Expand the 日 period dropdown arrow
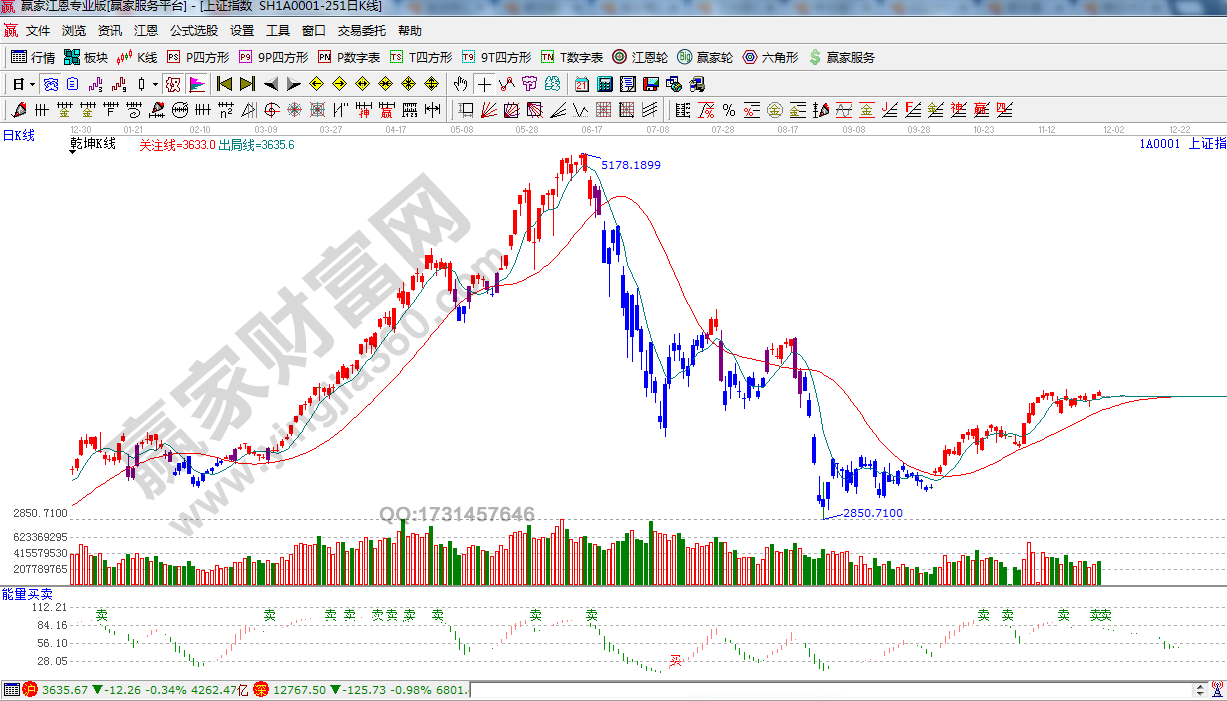1227x701 pixels. (x=32, y=84)
